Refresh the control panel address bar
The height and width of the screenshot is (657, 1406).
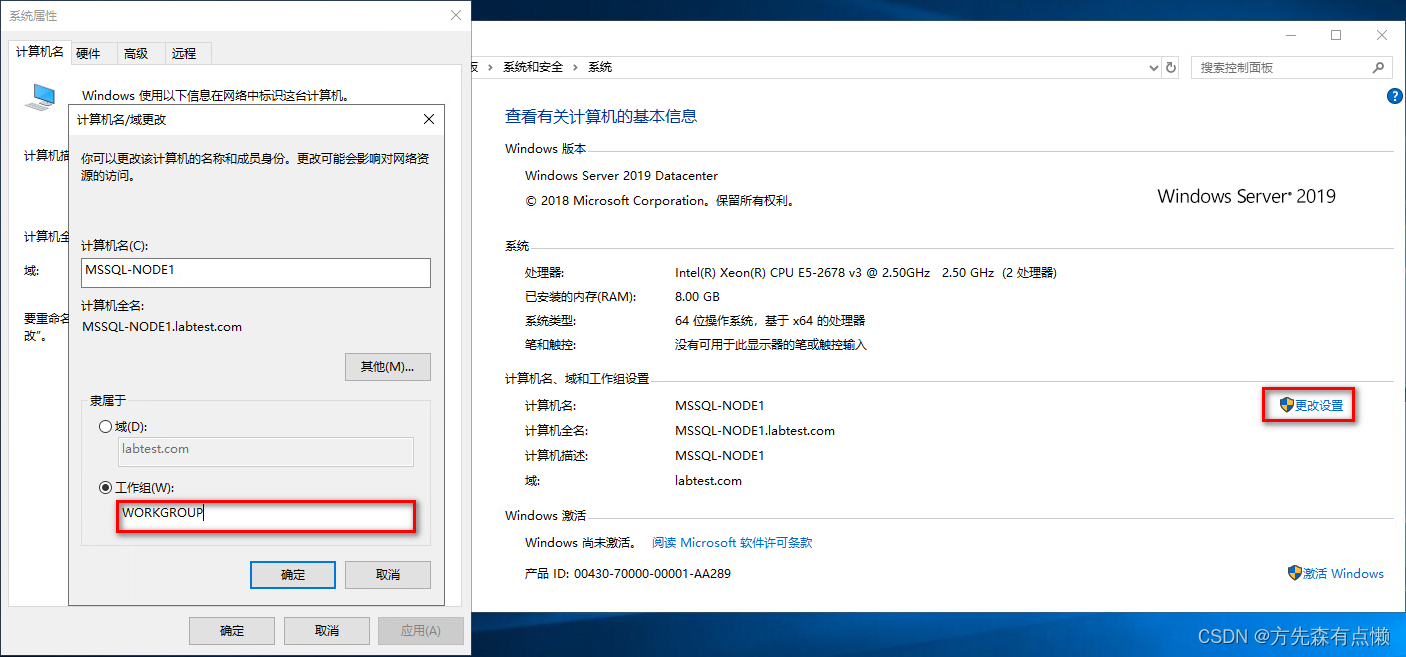click(1172, 67)
